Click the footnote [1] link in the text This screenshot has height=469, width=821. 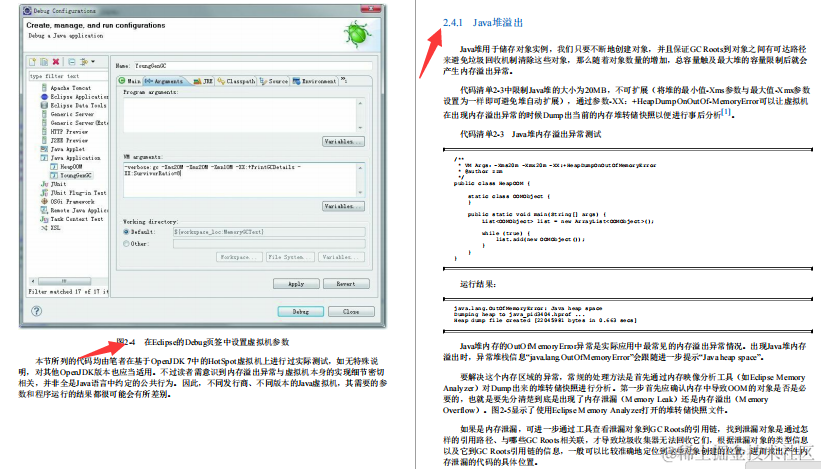726,111
